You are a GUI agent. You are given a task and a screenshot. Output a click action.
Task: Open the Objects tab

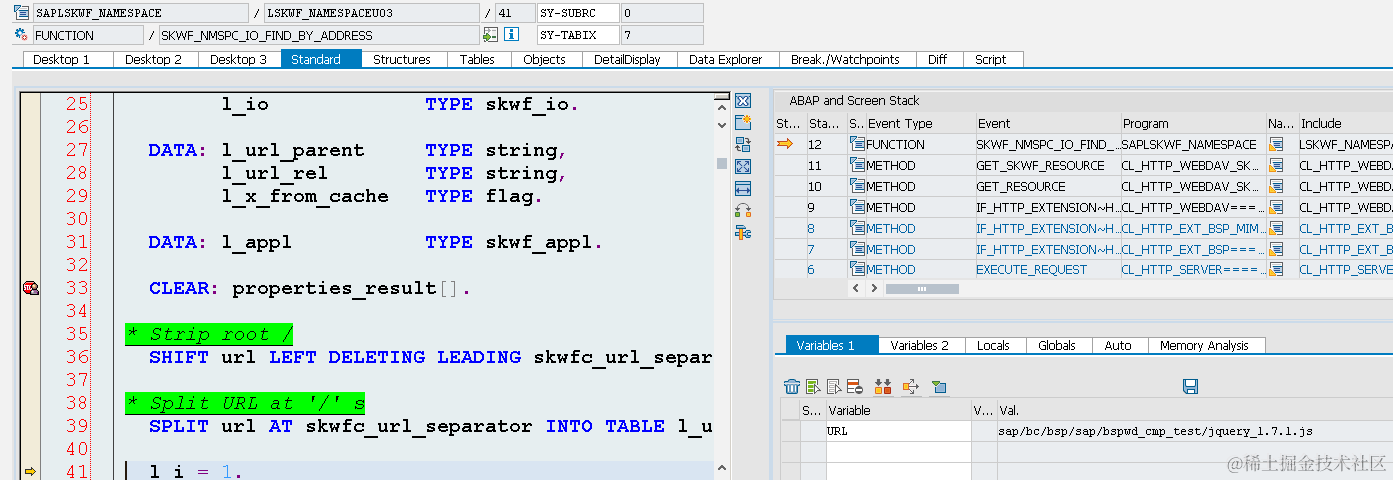pos(544,60)
